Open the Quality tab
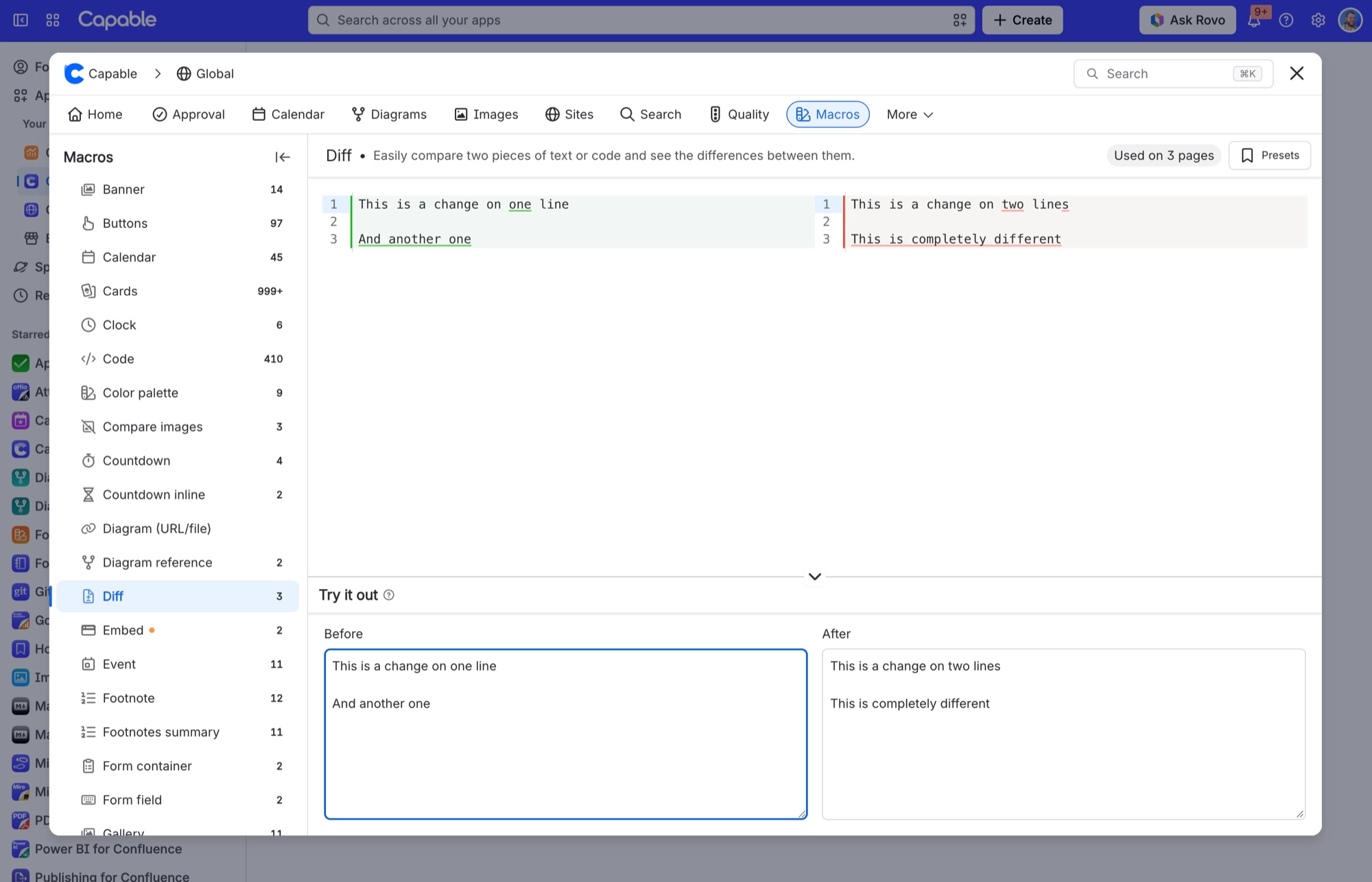Screen dimensions: 1372x882 [739, 115]
